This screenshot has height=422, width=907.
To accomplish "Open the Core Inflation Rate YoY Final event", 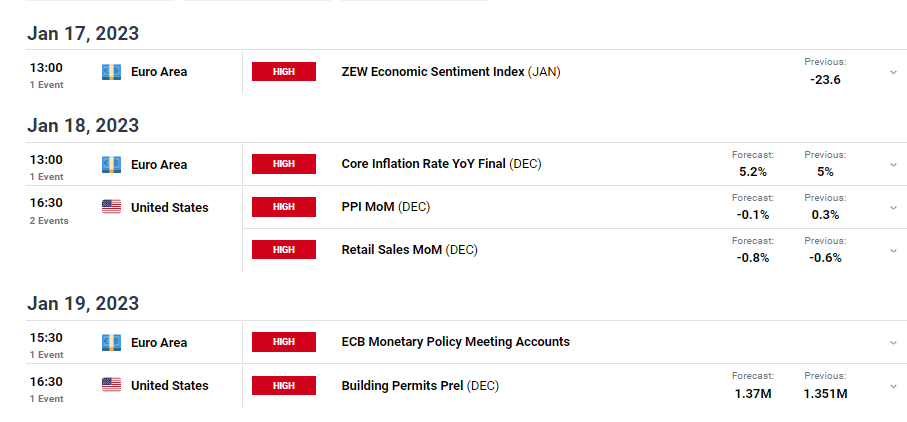I will coord(441,164).
